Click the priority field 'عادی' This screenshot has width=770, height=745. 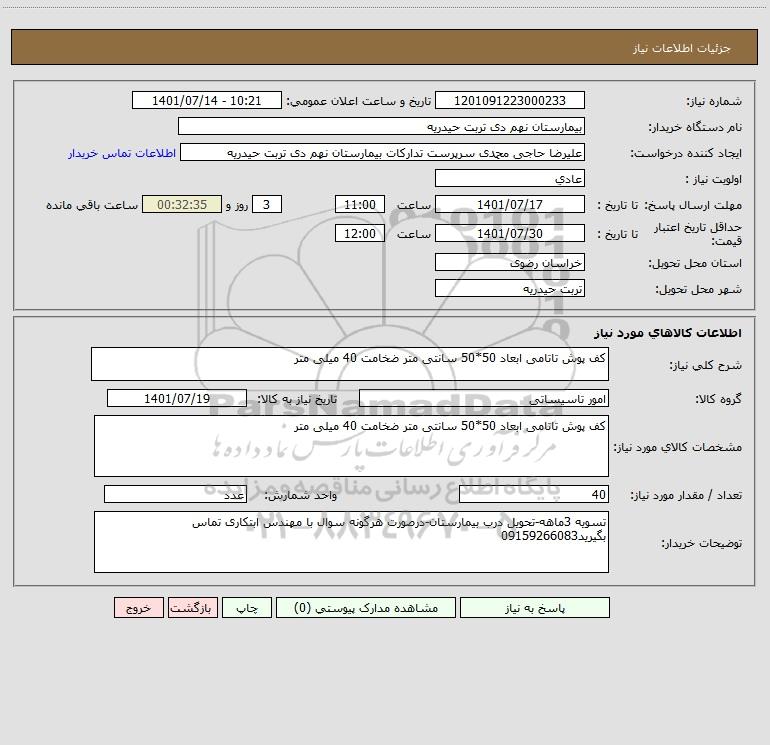[510, 178]
